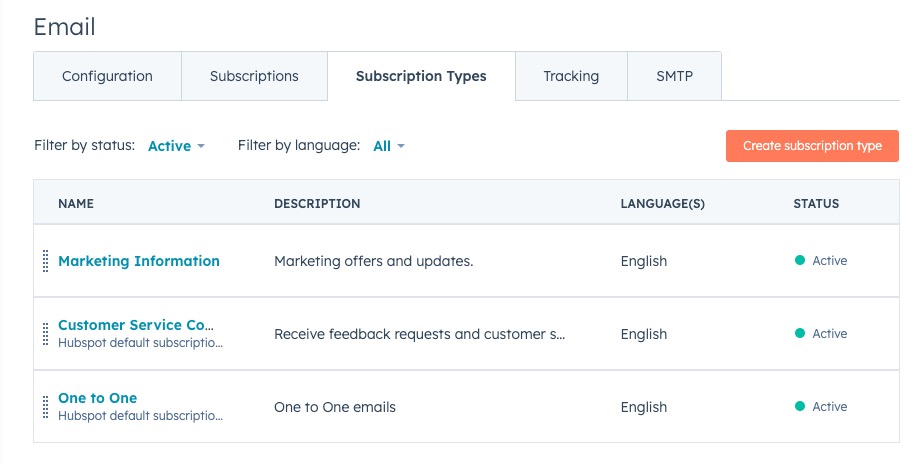Open the Tracking tab

(571, 76)
